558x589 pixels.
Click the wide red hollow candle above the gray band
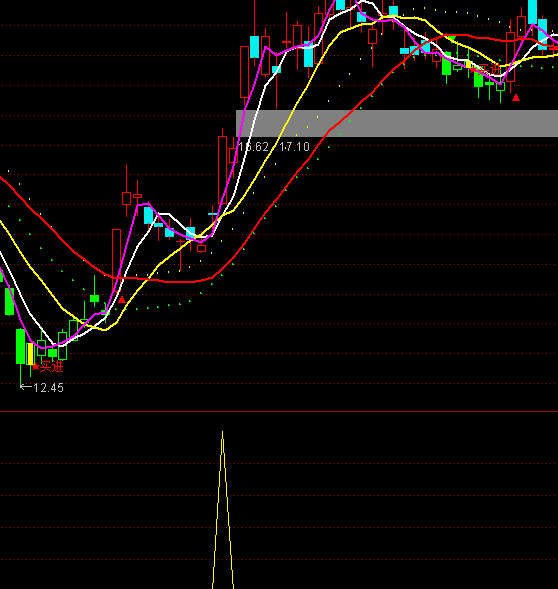[x=244, y=72]
